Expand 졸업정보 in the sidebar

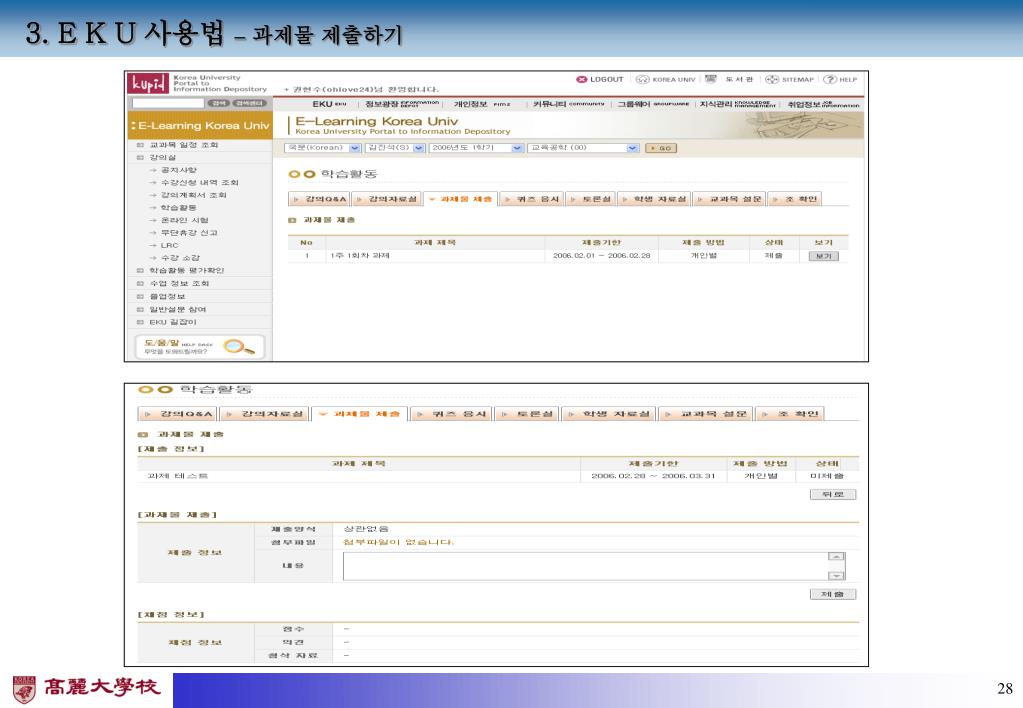click(x=167, y=296)
